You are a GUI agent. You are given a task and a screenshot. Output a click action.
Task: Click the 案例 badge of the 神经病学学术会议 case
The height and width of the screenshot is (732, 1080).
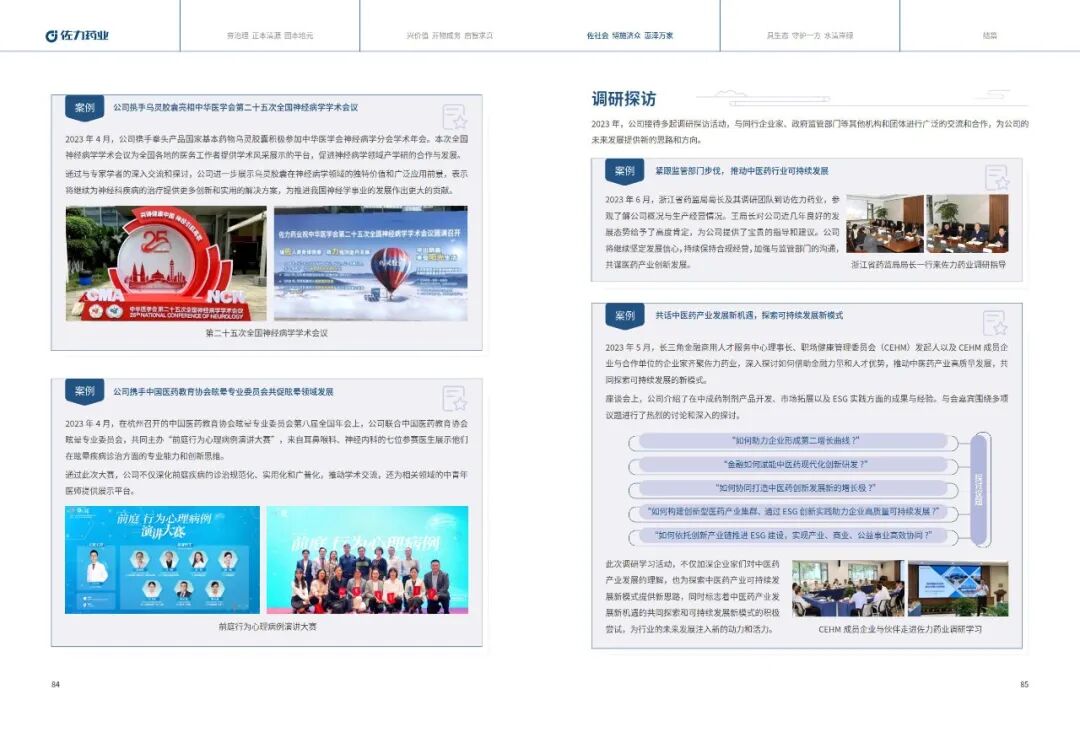point(85,107)
